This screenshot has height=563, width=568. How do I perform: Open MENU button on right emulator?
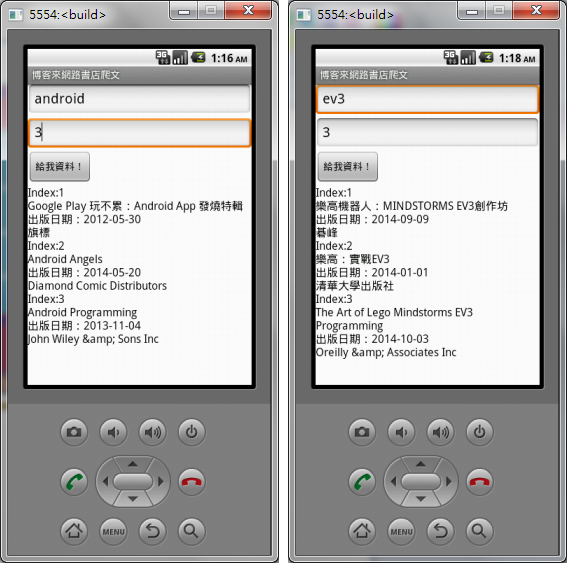[x=401, y=531]
